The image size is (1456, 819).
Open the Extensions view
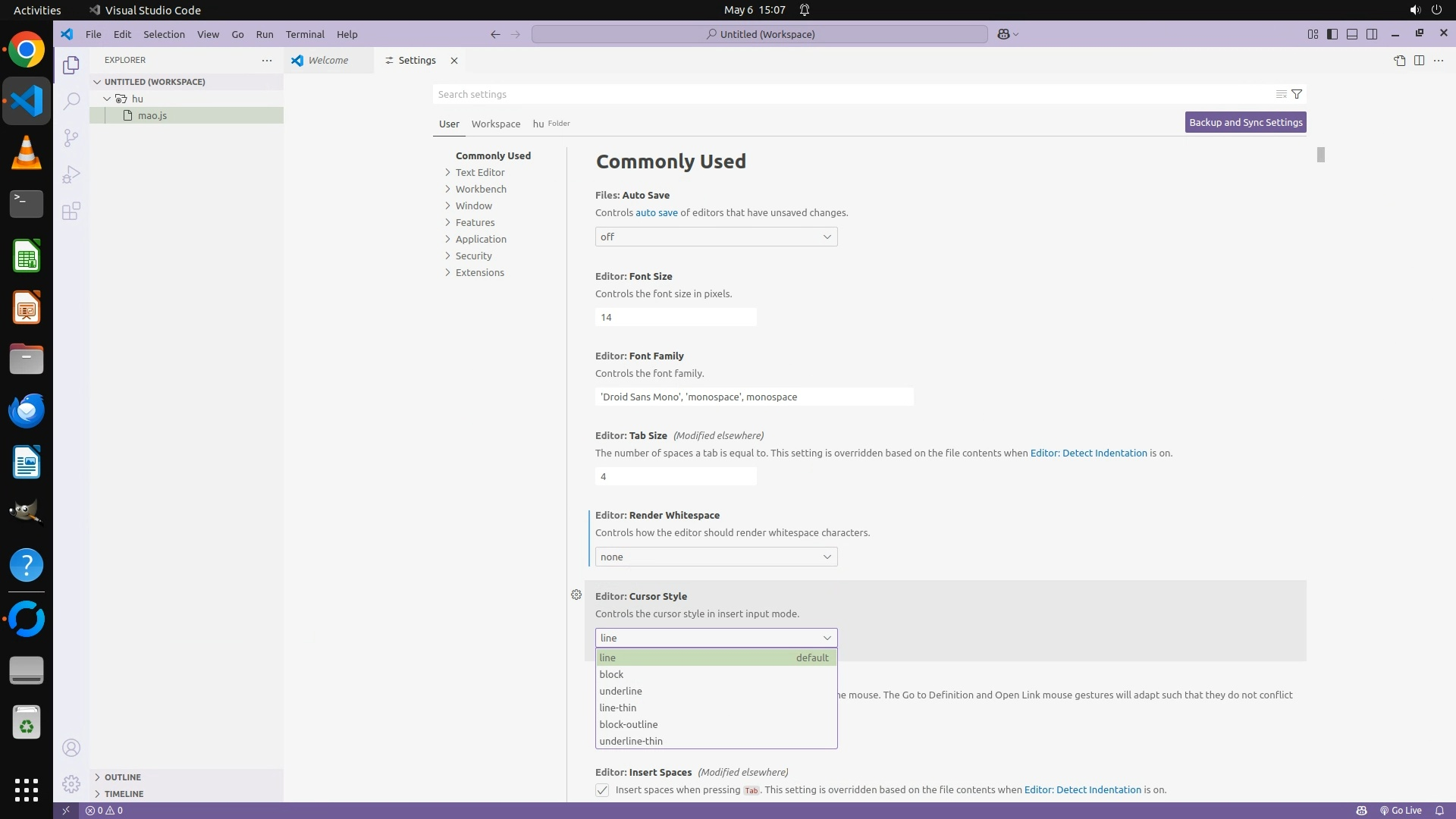71,211
